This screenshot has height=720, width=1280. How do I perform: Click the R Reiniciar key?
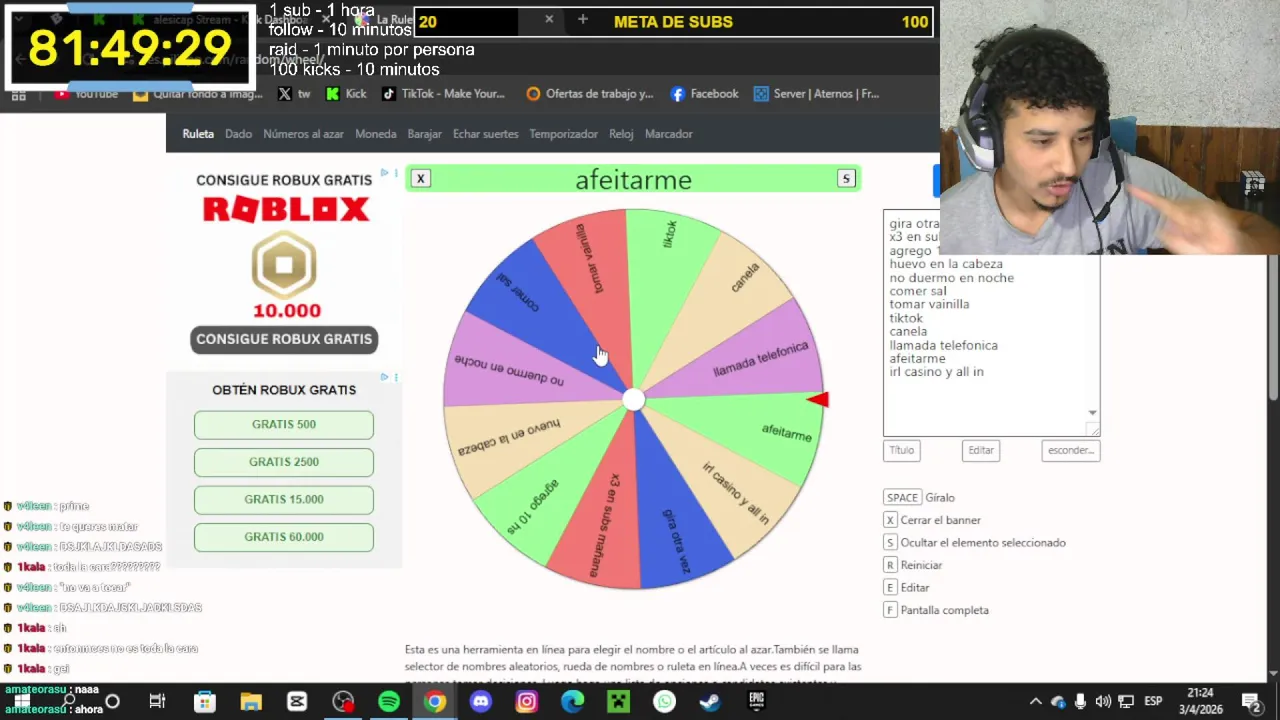coord(890,565)
